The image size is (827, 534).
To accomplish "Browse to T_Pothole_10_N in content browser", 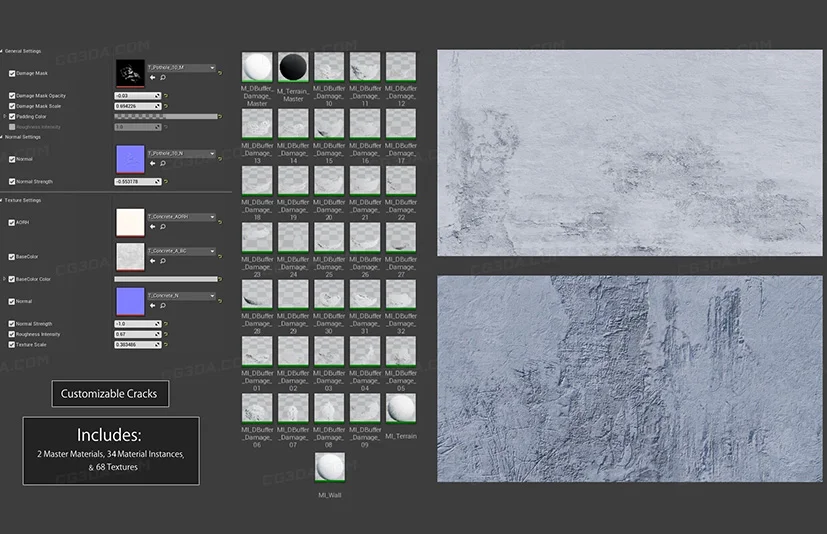I will pyautogui.click(x=163, y=164).
